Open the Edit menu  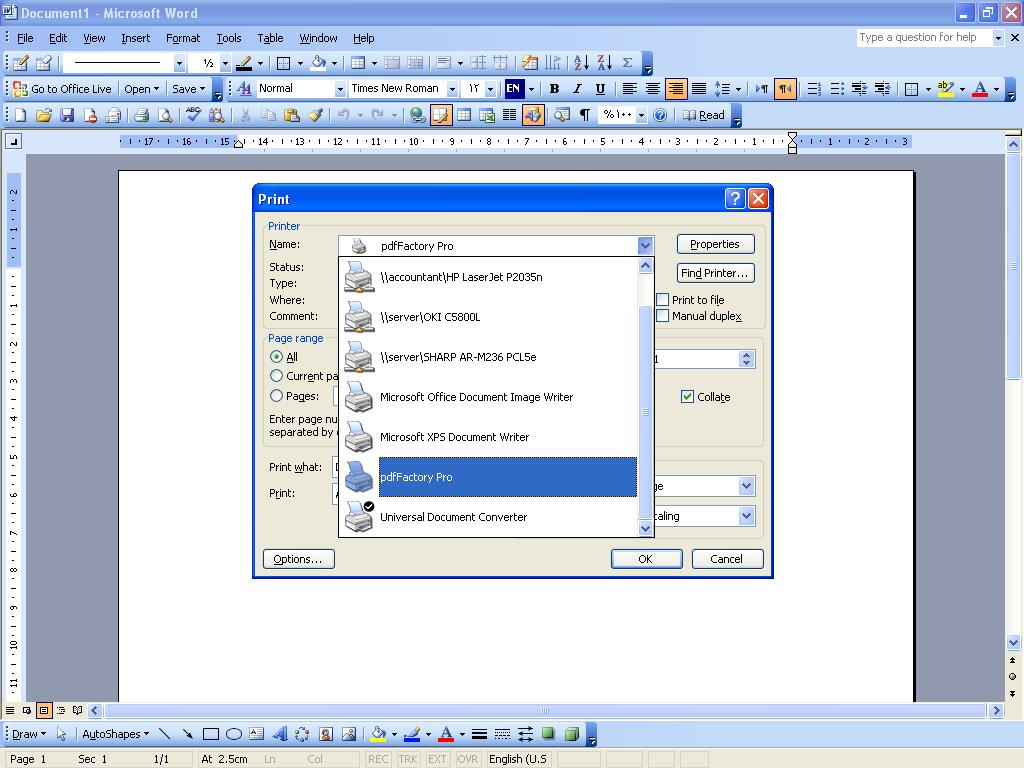point(58,38)
